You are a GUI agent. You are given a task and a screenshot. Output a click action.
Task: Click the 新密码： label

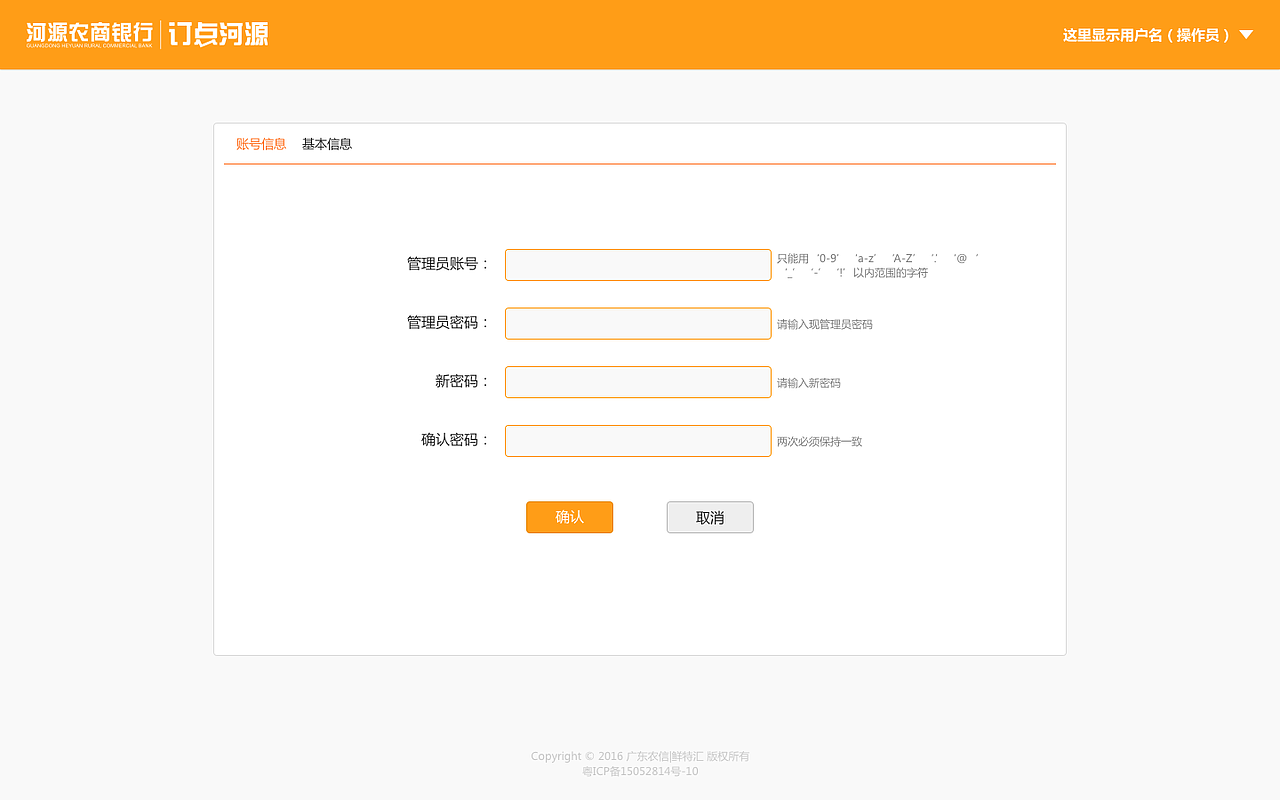pyautogui.click(x=463, y=382)
